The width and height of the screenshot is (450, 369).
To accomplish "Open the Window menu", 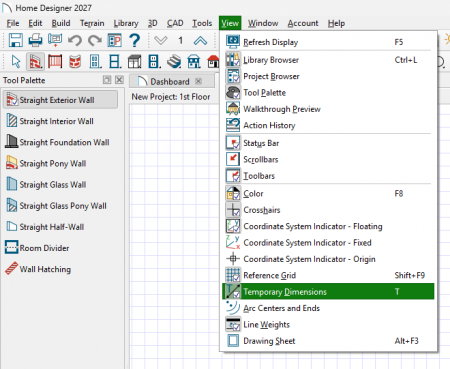I will click(x=263, y=23).
